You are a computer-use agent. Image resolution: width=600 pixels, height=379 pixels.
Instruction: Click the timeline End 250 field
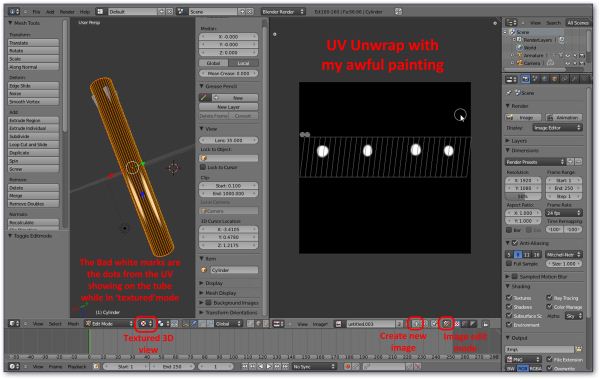[x=172, y=366]
